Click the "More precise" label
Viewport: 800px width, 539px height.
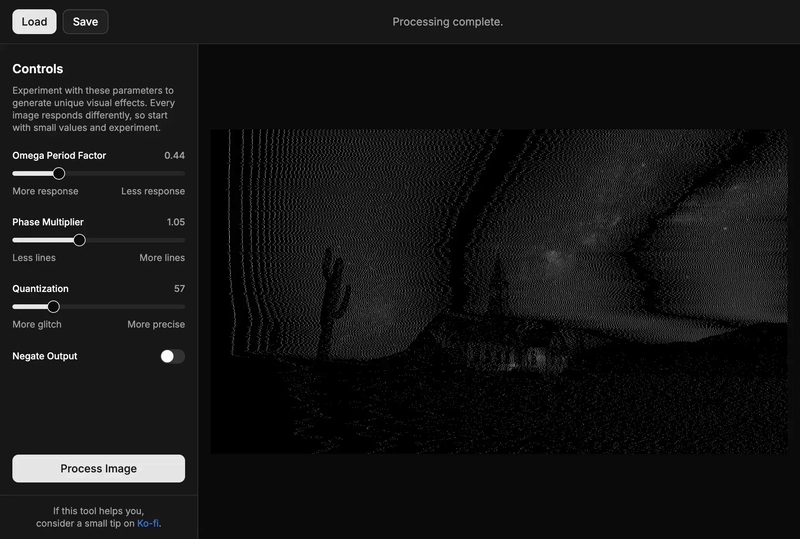pyautogui.click(x=156, y=325)
